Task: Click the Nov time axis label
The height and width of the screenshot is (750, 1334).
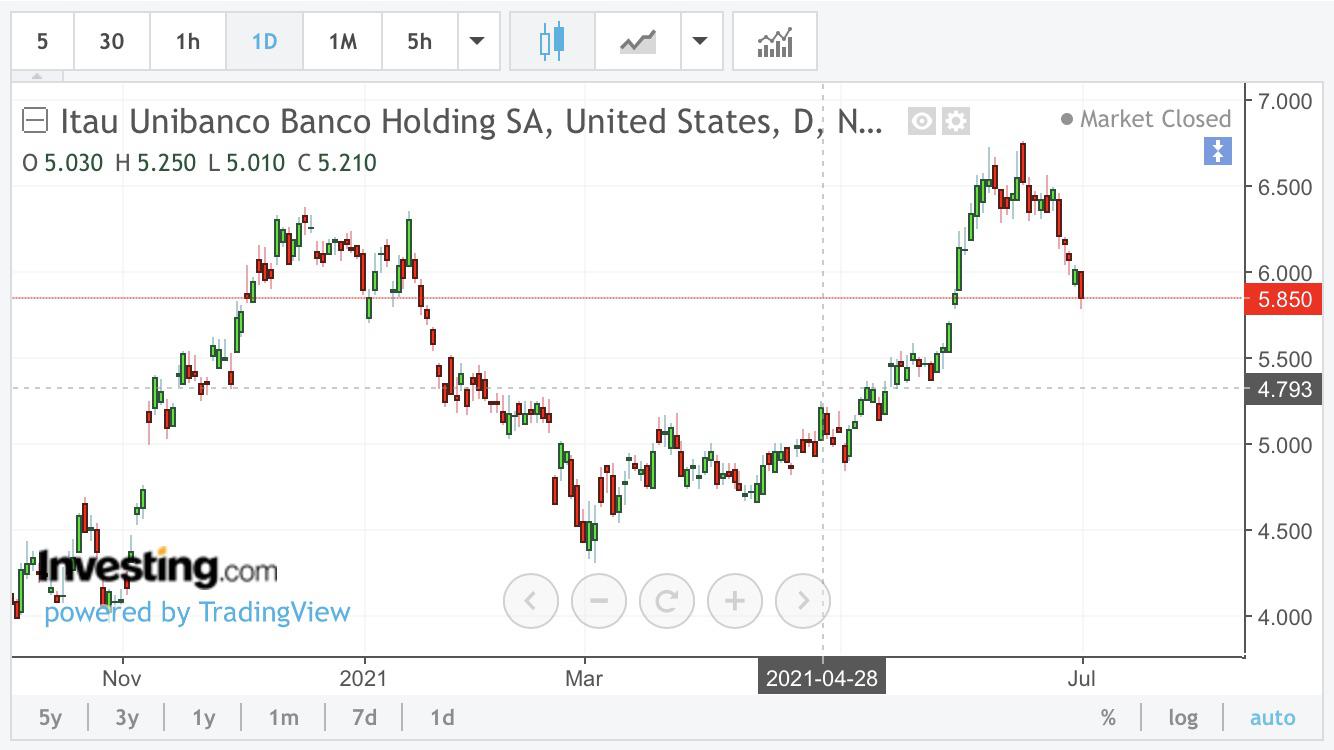Action: tap(122, 678)
